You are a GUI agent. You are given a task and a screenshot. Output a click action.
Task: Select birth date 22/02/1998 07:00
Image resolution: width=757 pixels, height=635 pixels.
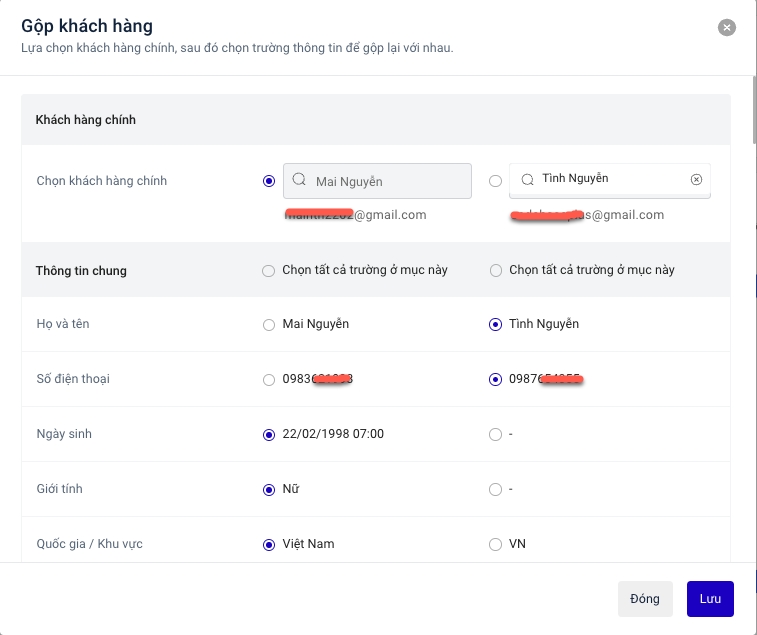coord(268,435)
